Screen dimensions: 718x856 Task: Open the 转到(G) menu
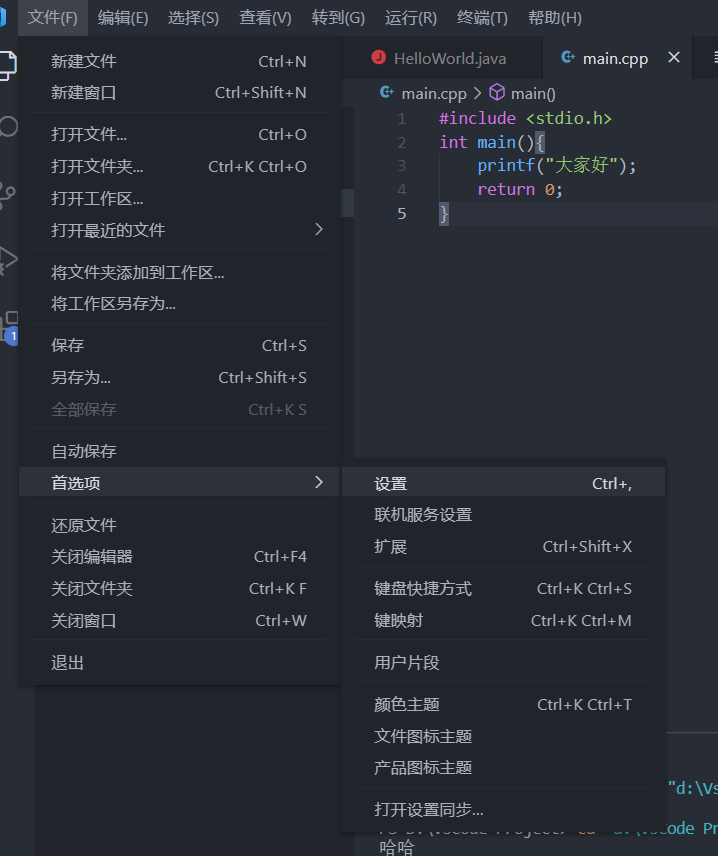coord(338,17)
